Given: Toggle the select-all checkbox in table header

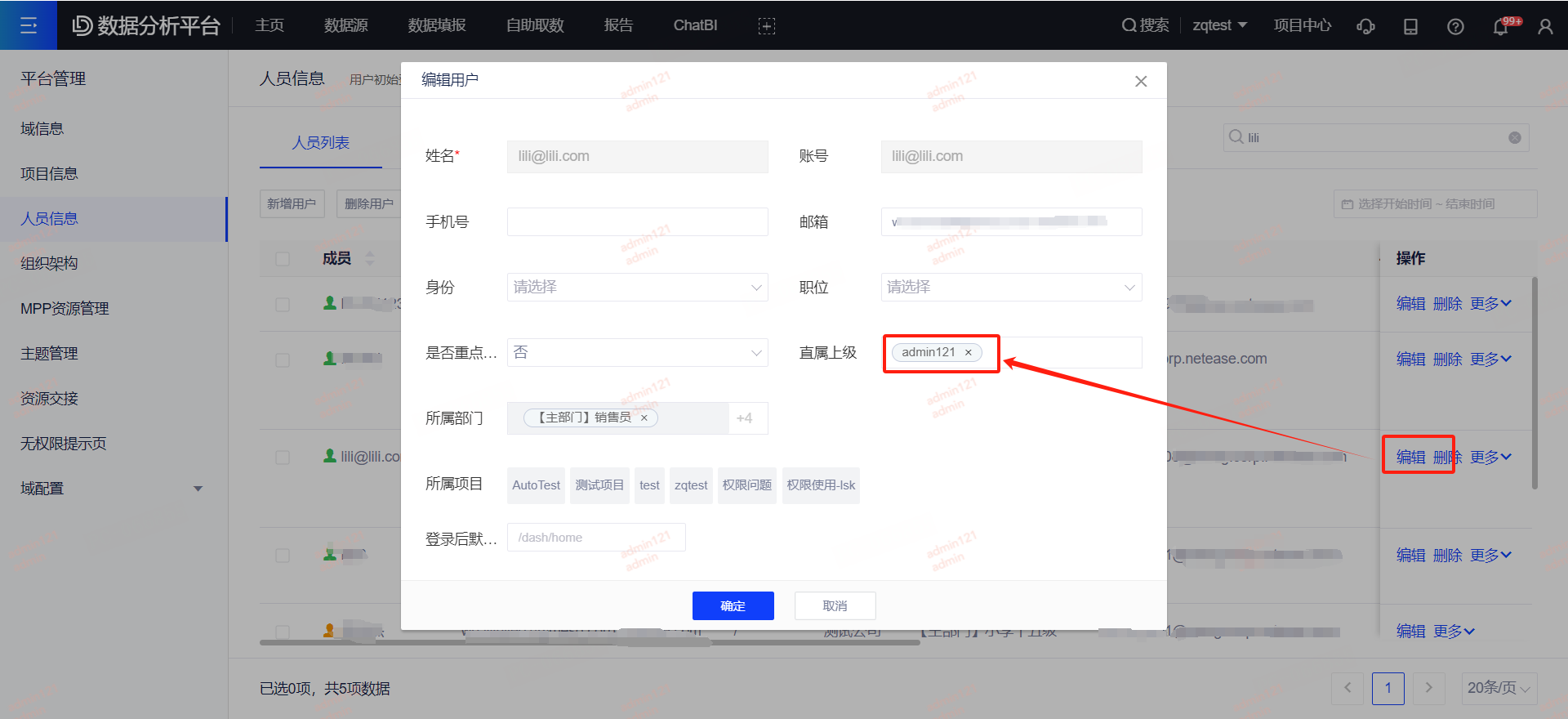Looking at the screenshot, I should [283, 259].
